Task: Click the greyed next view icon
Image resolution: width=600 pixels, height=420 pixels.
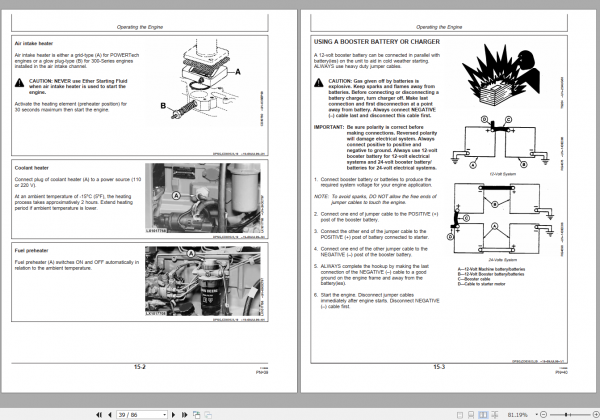Action: click(208, 415)
